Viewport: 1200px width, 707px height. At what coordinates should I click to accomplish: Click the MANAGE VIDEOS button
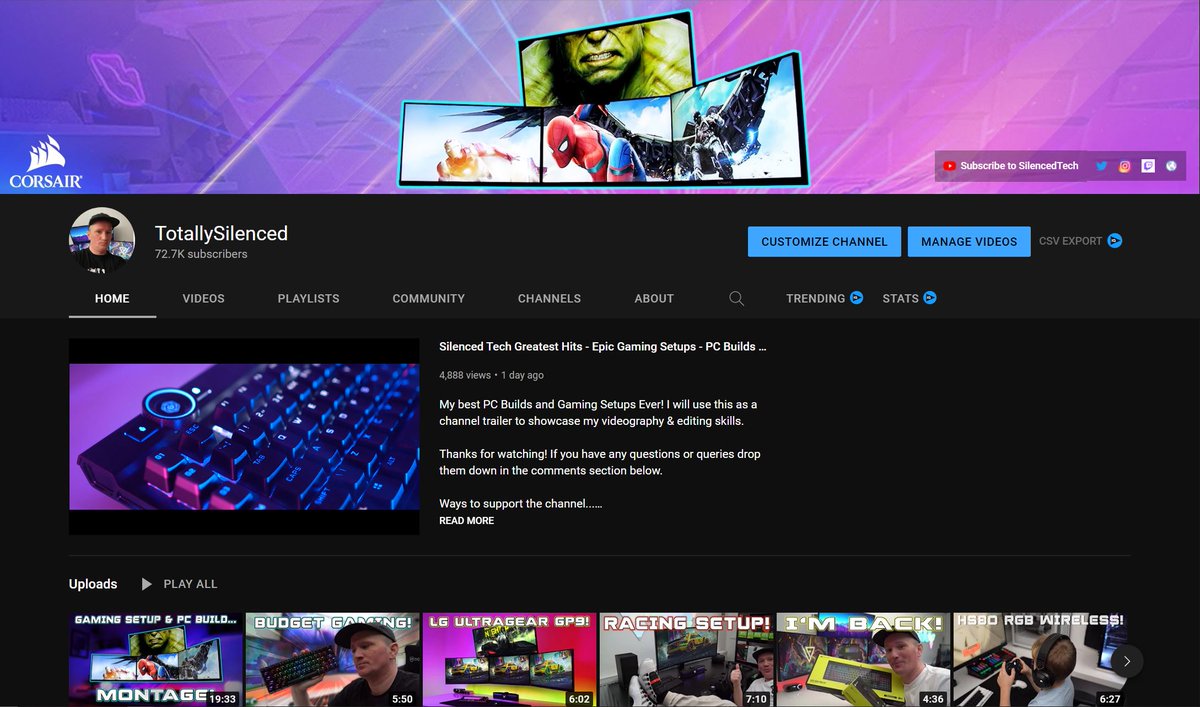[969, 241]
